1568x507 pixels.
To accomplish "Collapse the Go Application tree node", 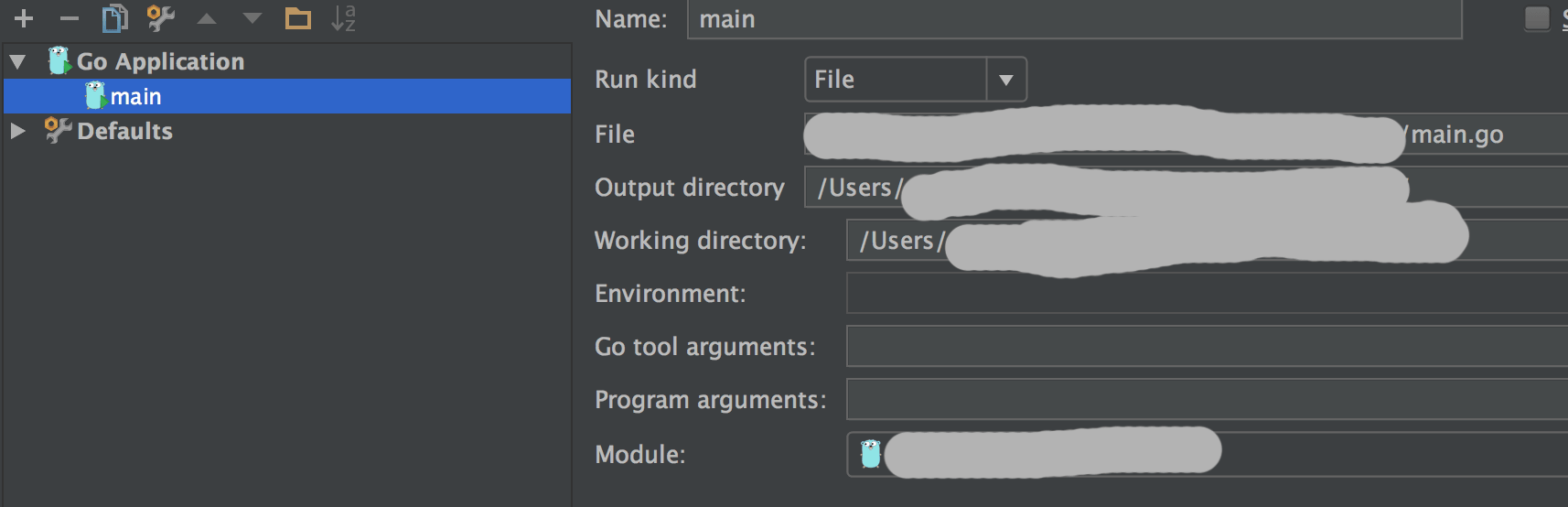I will [x=17, y=62].
